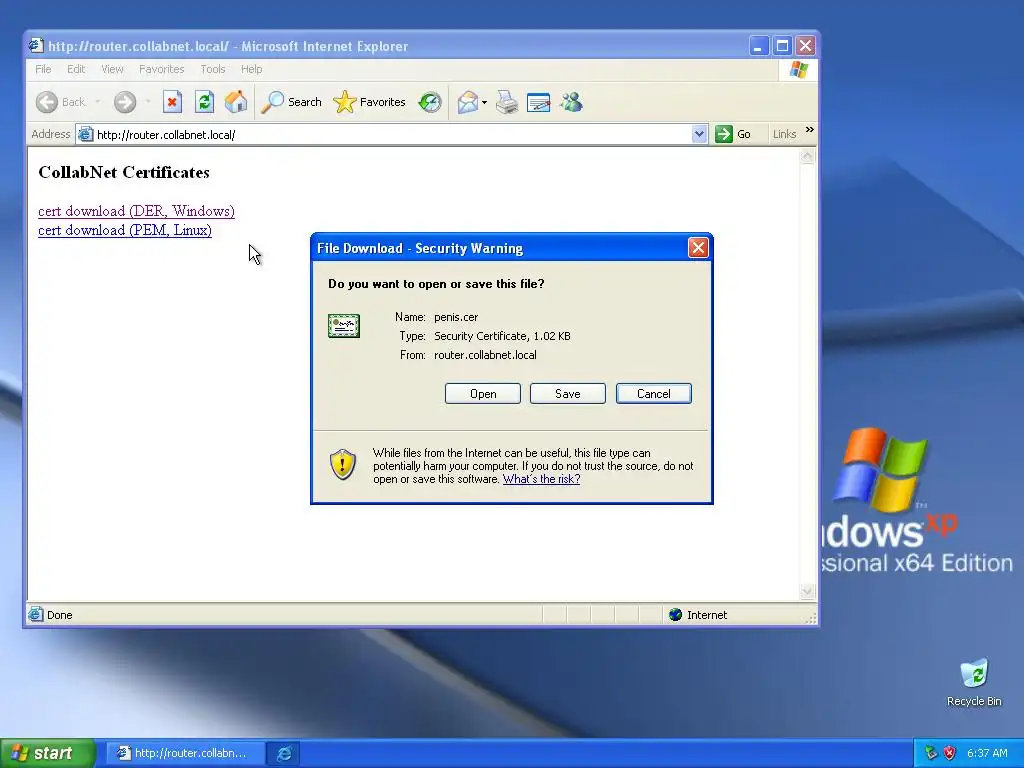
Task: Follow the cert download (DER, Windows) link
Action: [136, 211]
